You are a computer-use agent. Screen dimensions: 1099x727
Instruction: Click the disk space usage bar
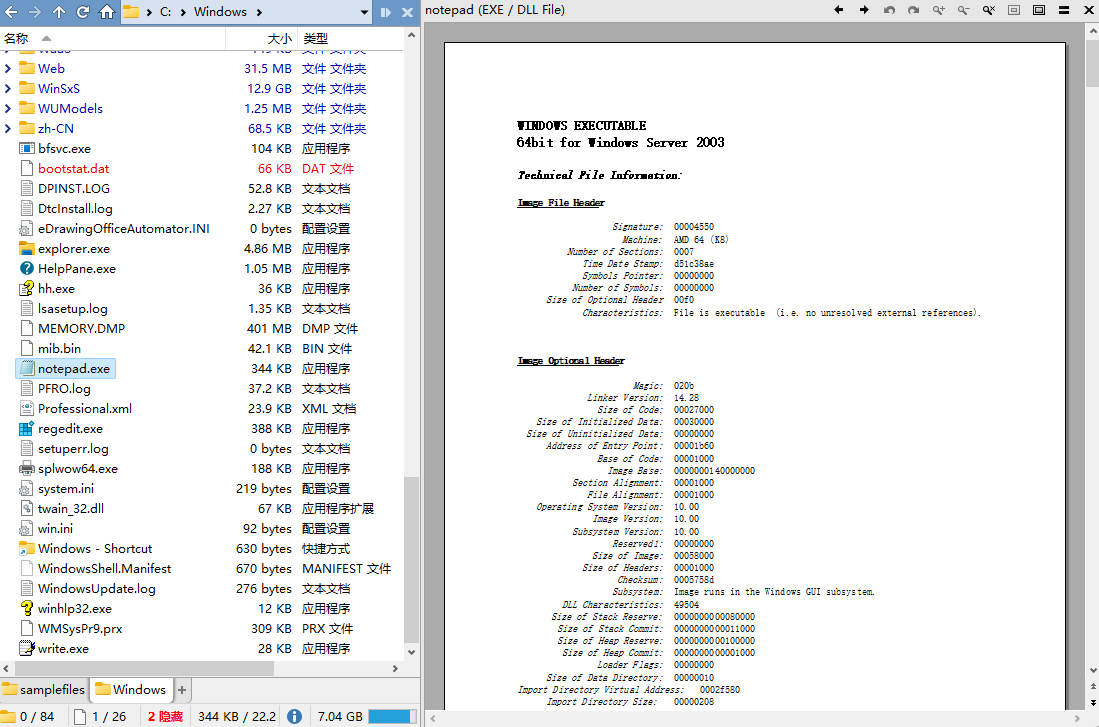(392, 716)
